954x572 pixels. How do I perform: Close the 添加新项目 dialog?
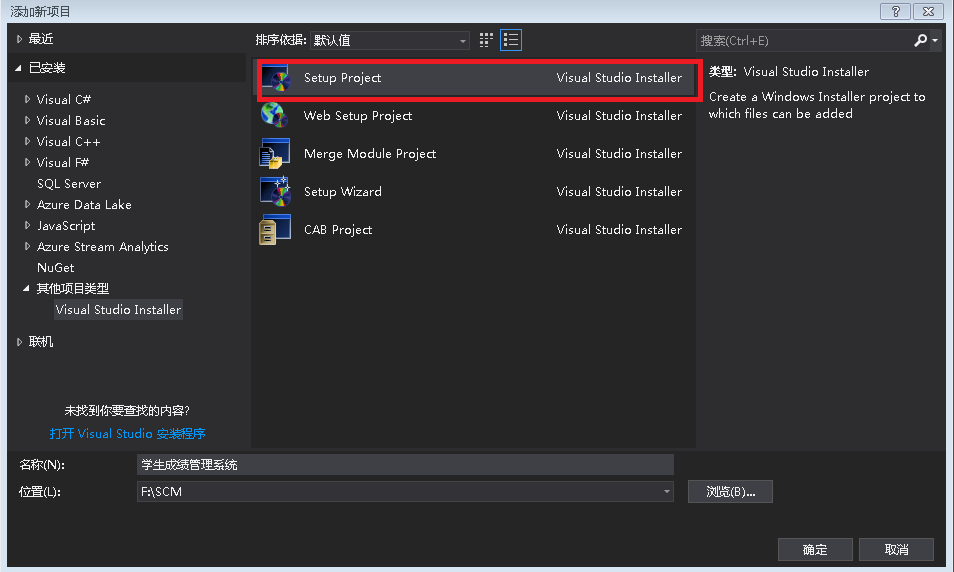[x=928, y=12]
